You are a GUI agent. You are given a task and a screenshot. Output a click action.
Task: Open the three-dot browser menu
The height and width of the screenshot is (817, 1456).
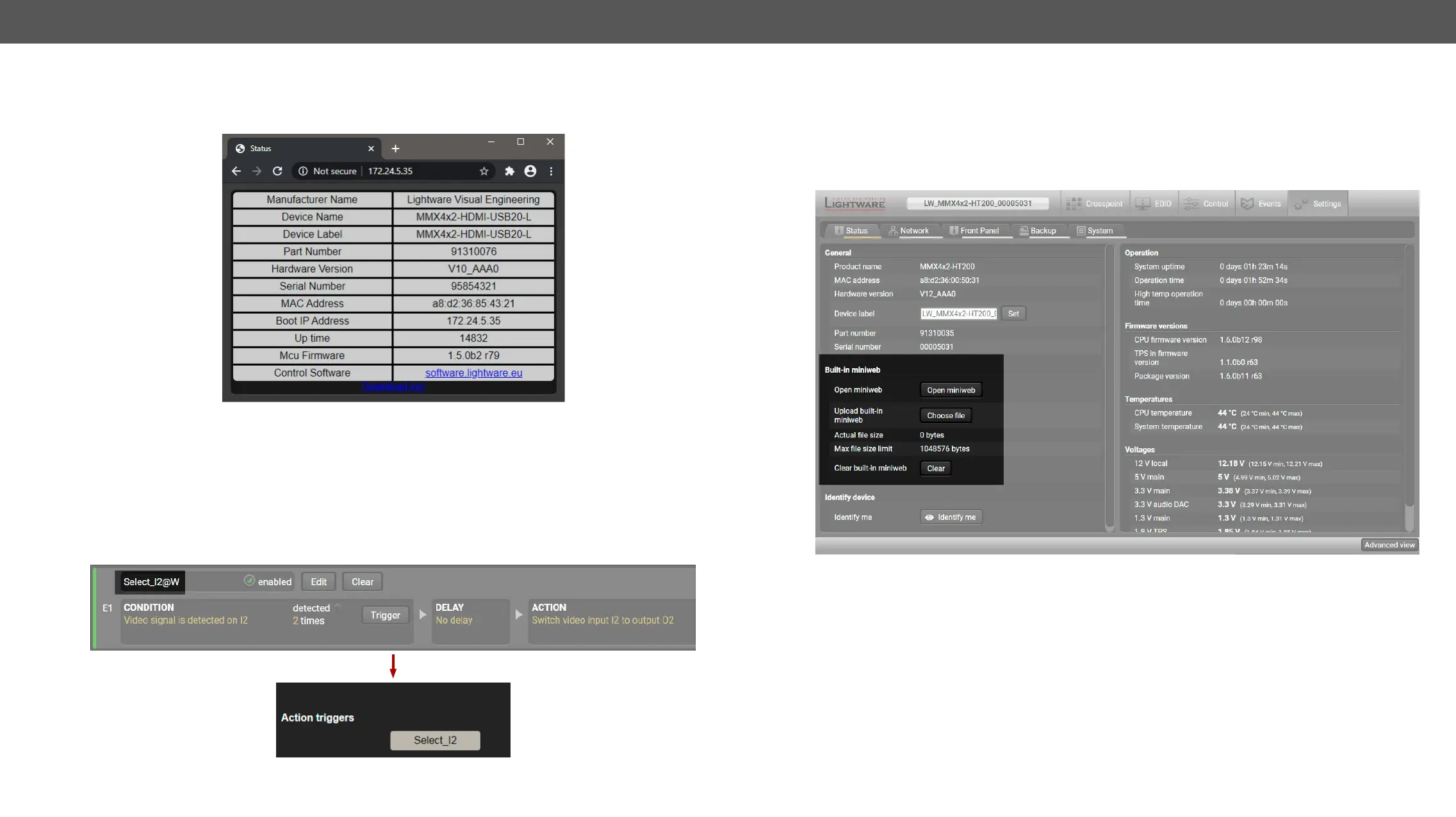coord(551,171)
